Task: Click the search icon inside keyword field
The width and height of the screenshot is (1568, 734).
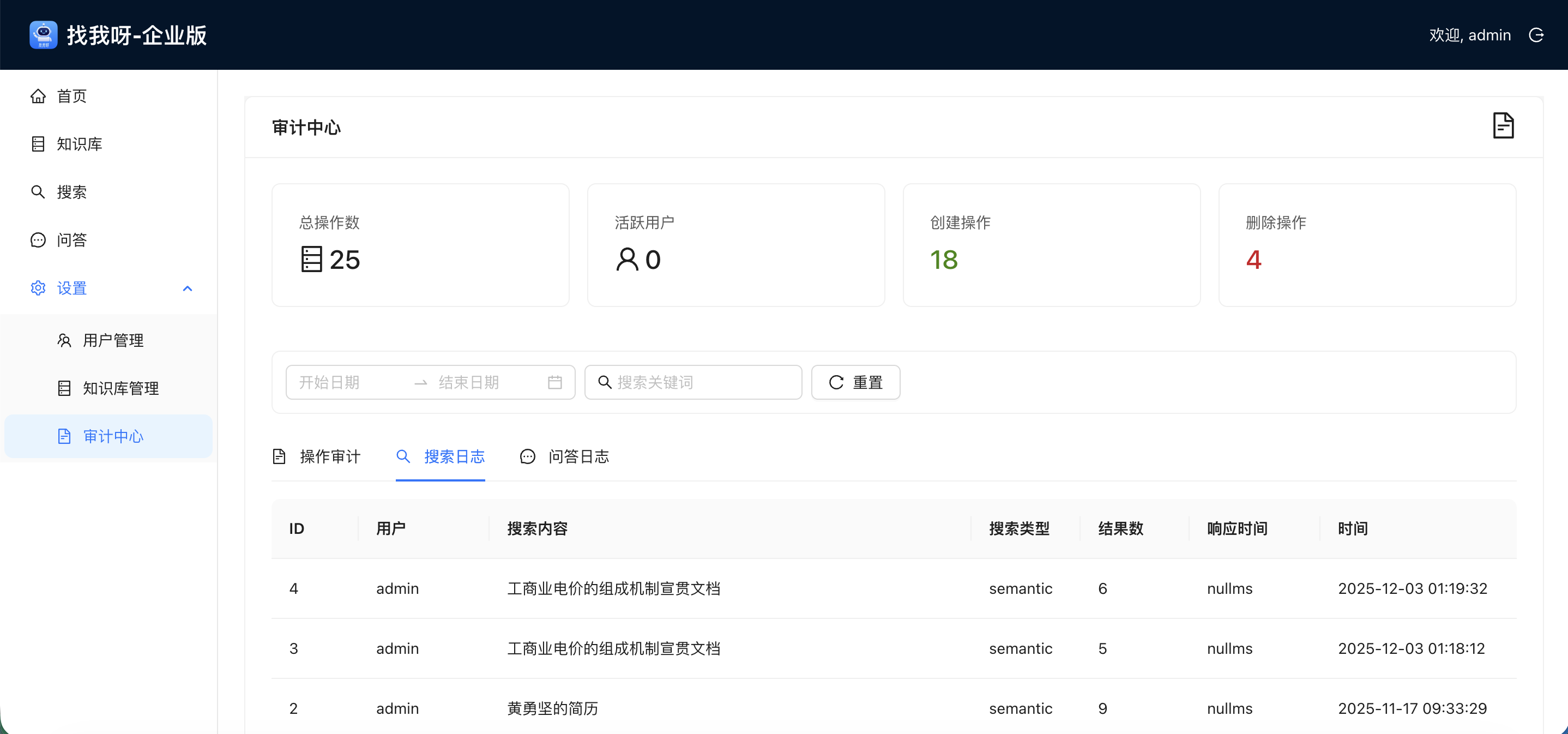Action: pyautogui.click(x=605, y=382)
